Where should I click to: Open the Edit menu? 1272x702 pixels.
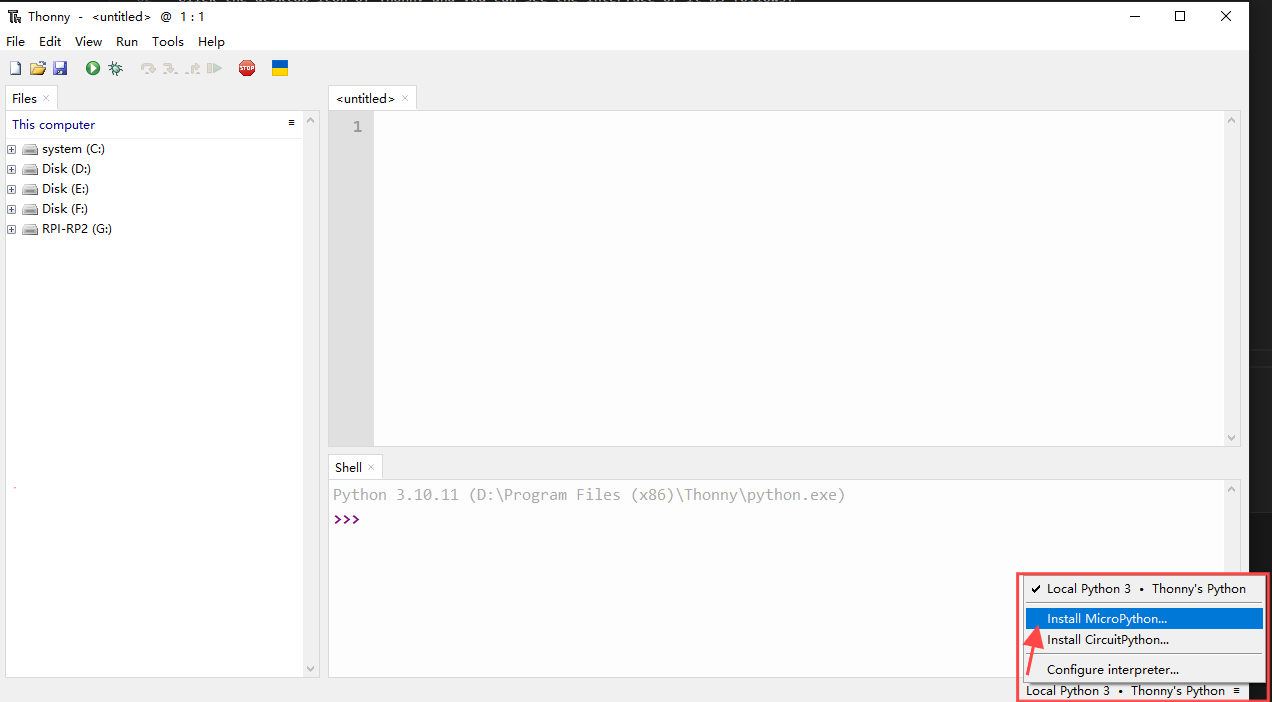pyautogui.click(x=50, y=42)
